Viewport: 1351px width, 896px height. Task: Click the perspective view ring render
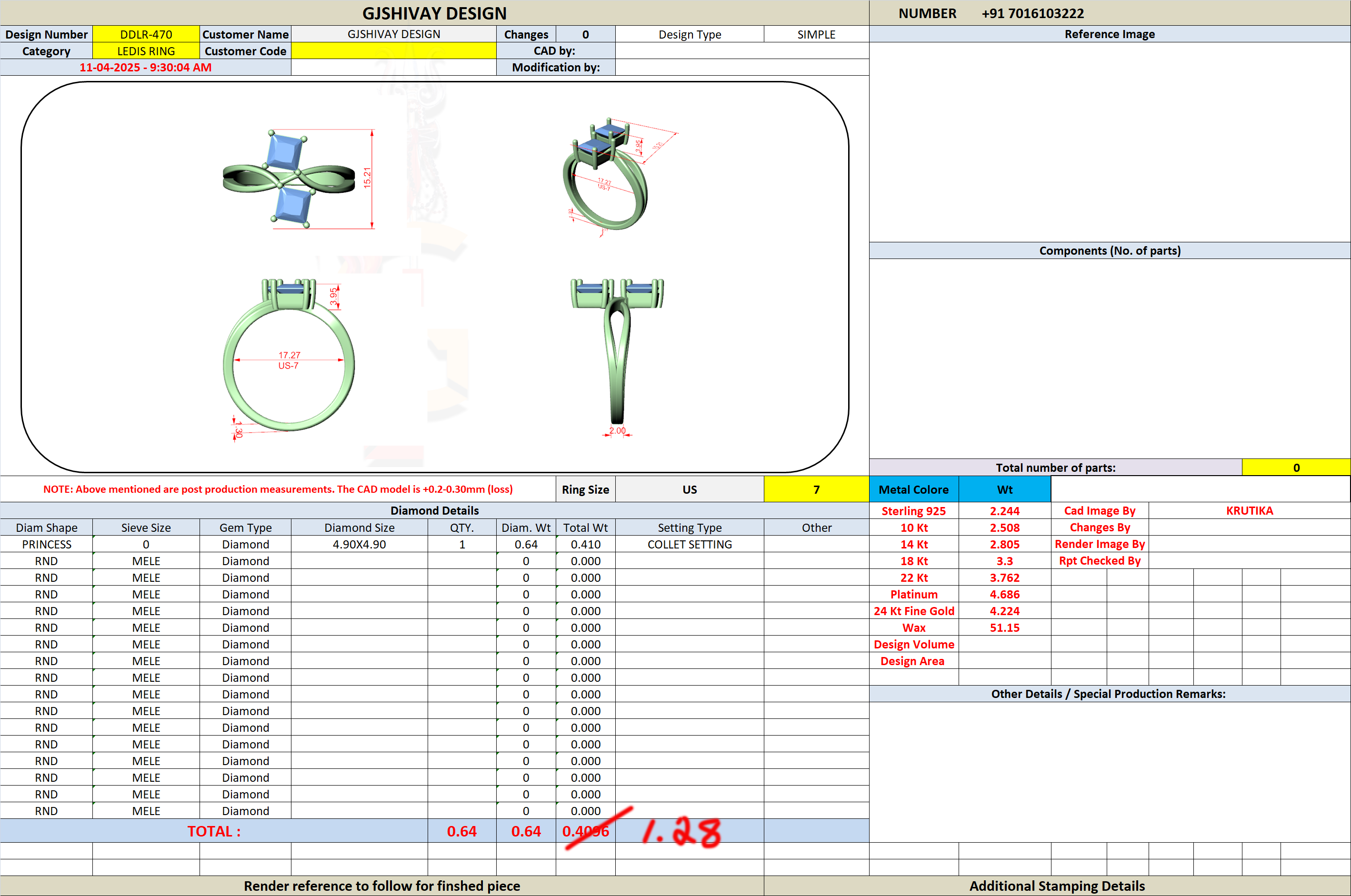[607, 174]
